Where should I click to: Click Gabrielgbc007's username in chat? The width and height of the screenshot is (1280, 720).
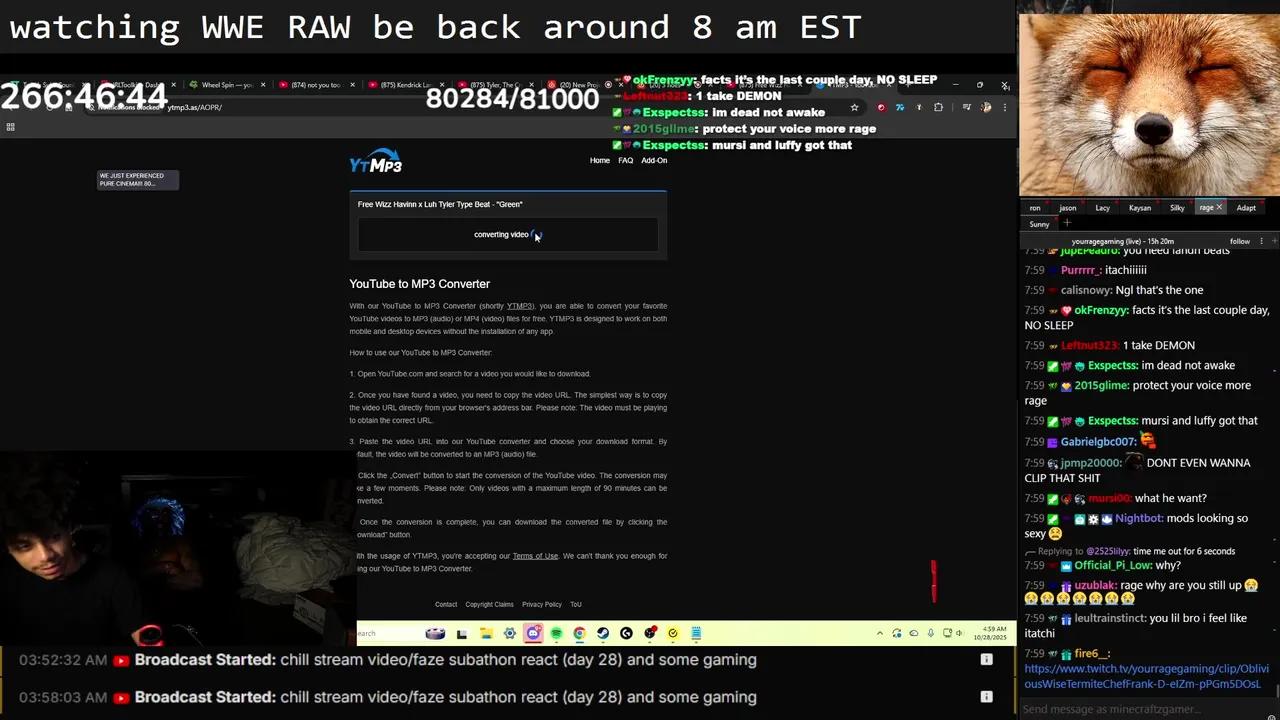point(1098,441)
